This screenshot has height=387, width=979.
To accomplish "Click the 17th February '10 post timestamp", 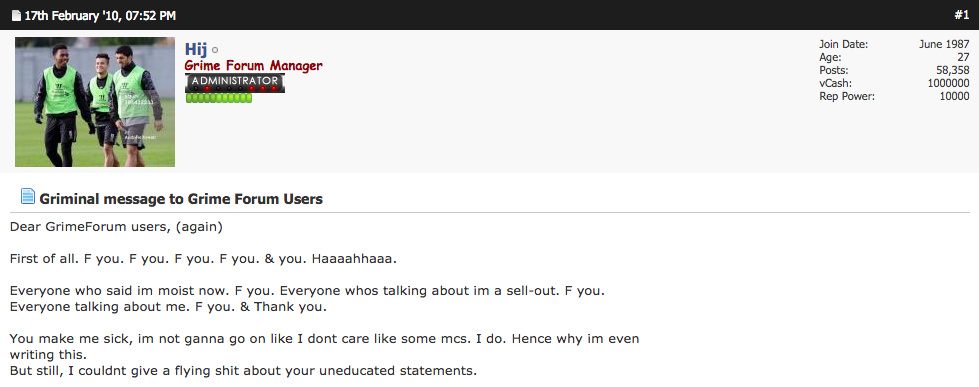I will pos(100,16).
